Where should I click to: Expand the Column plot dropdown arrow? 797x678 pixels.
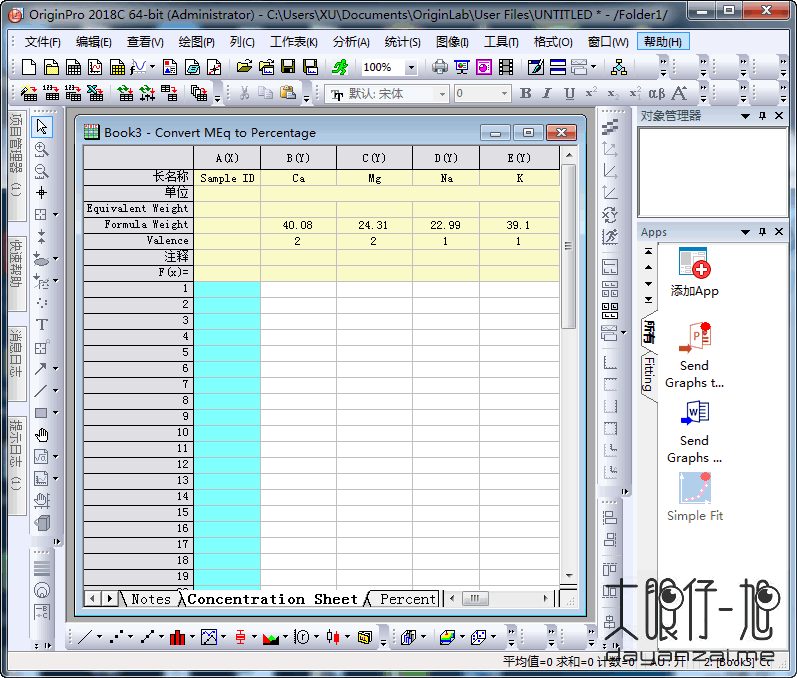192,637
